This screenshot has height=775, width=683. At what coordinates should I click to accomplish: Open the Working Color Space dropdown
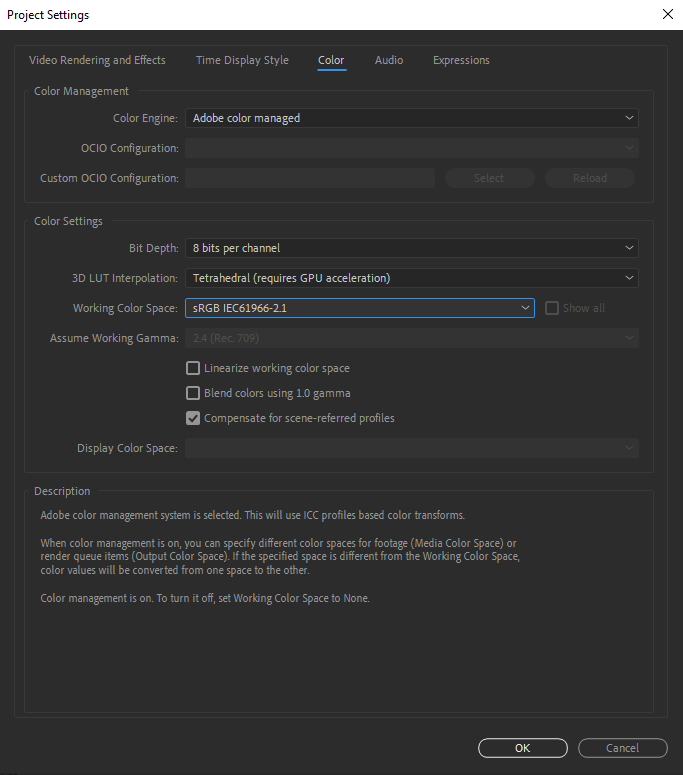tap(360, 308)
